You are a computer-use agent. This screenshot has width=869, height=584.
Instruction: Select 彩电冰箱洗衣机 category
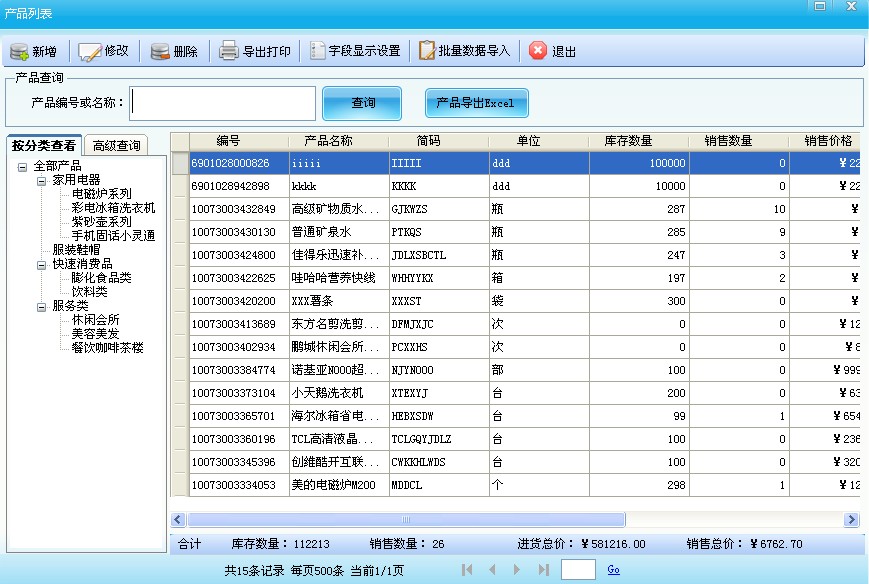click(x=113, y=208)
